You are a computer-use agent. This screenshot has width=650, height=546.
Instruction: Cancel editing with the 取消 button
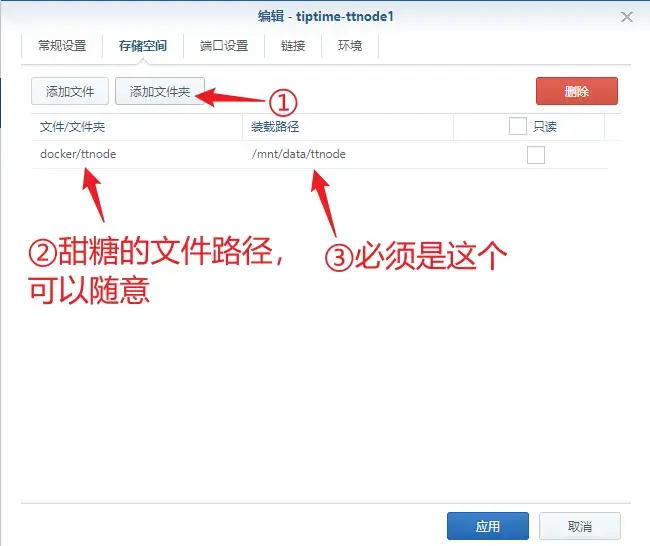point(580,526)
